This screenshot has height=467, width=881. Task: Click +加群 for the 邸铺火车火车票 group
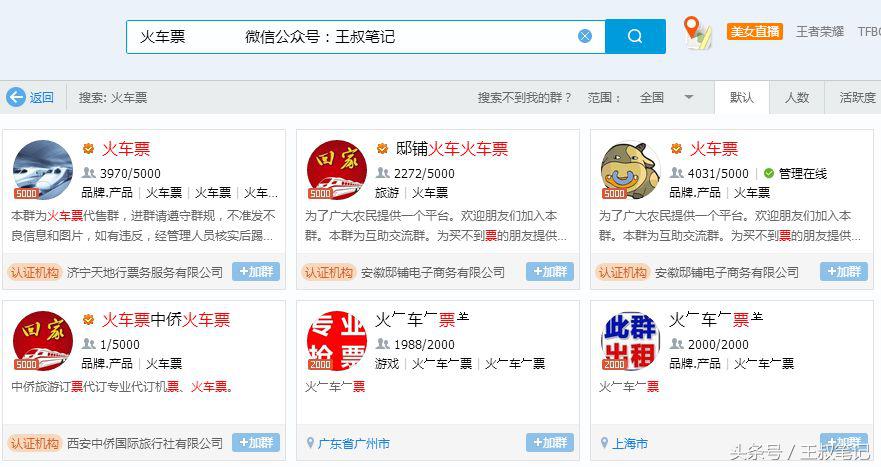(x=550, y=272)
